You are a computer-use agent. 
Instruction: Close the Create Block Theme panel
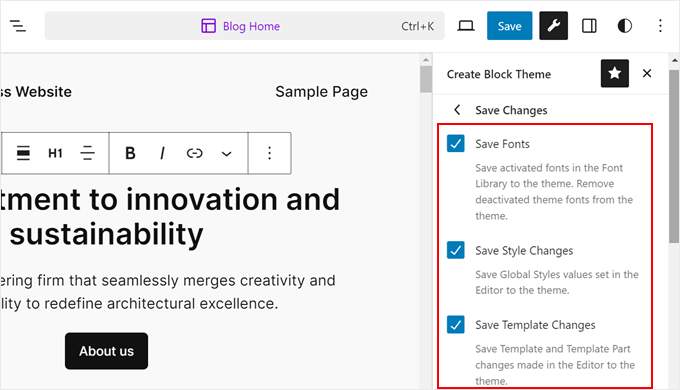click(647, 73)
